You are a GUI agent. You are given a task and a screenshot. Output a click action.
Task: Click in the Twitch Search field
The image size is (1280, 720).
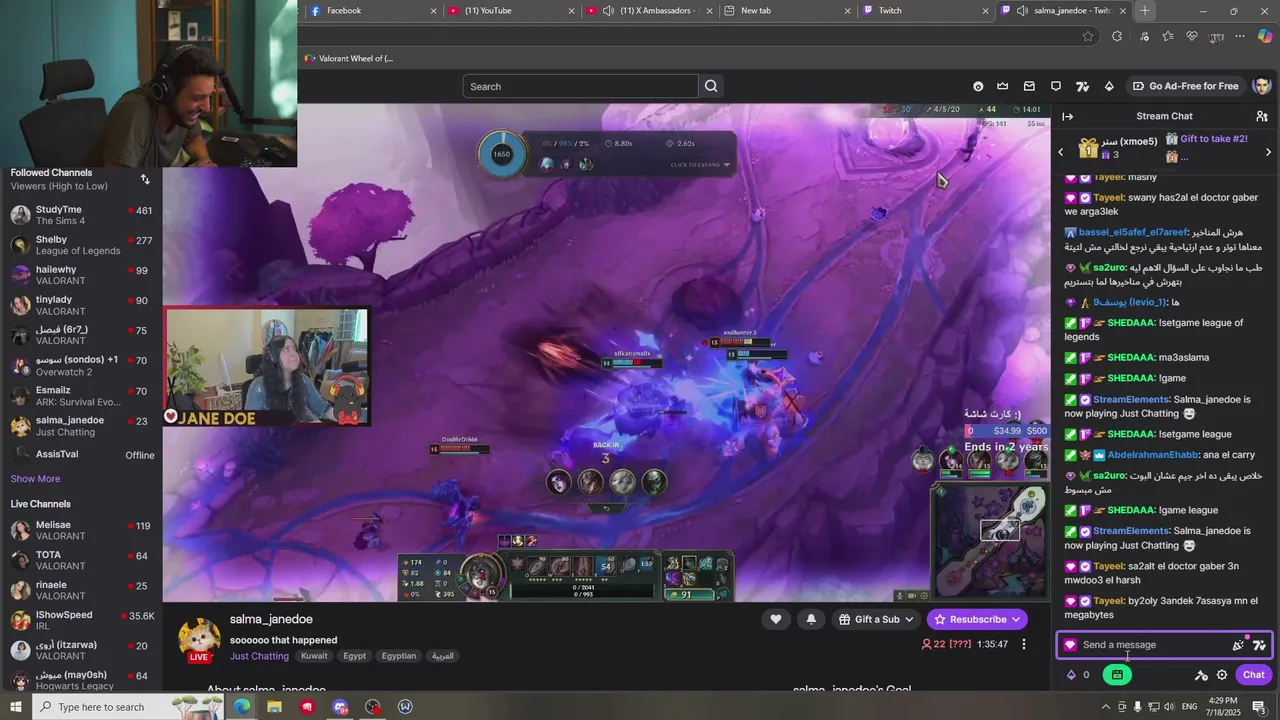pos(580,86)
